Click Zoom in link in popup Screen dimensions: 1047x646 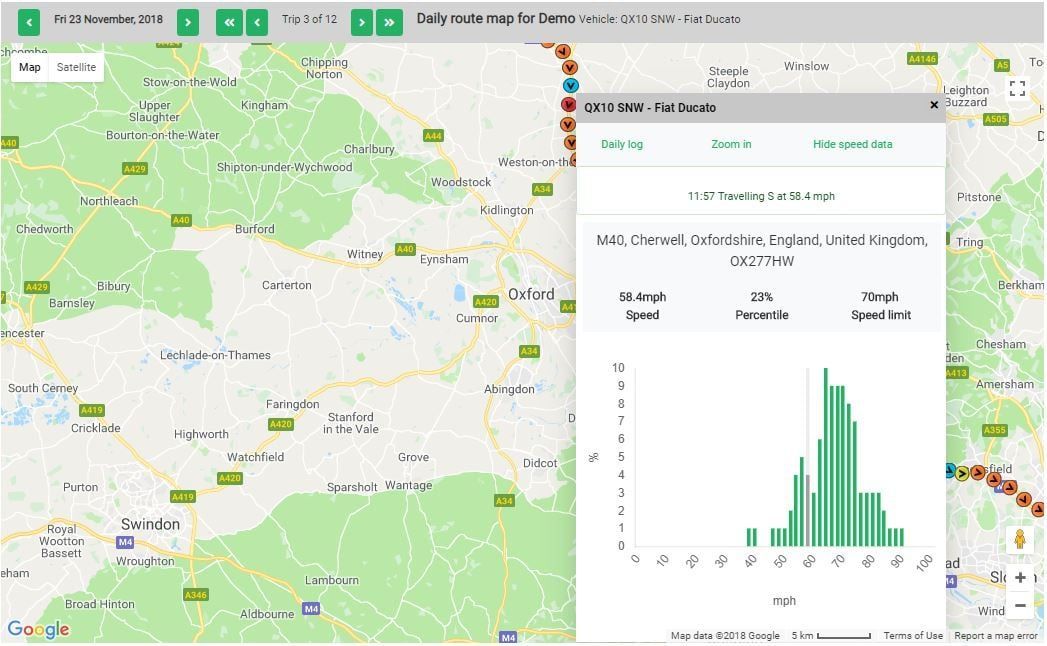pos(731,144)
